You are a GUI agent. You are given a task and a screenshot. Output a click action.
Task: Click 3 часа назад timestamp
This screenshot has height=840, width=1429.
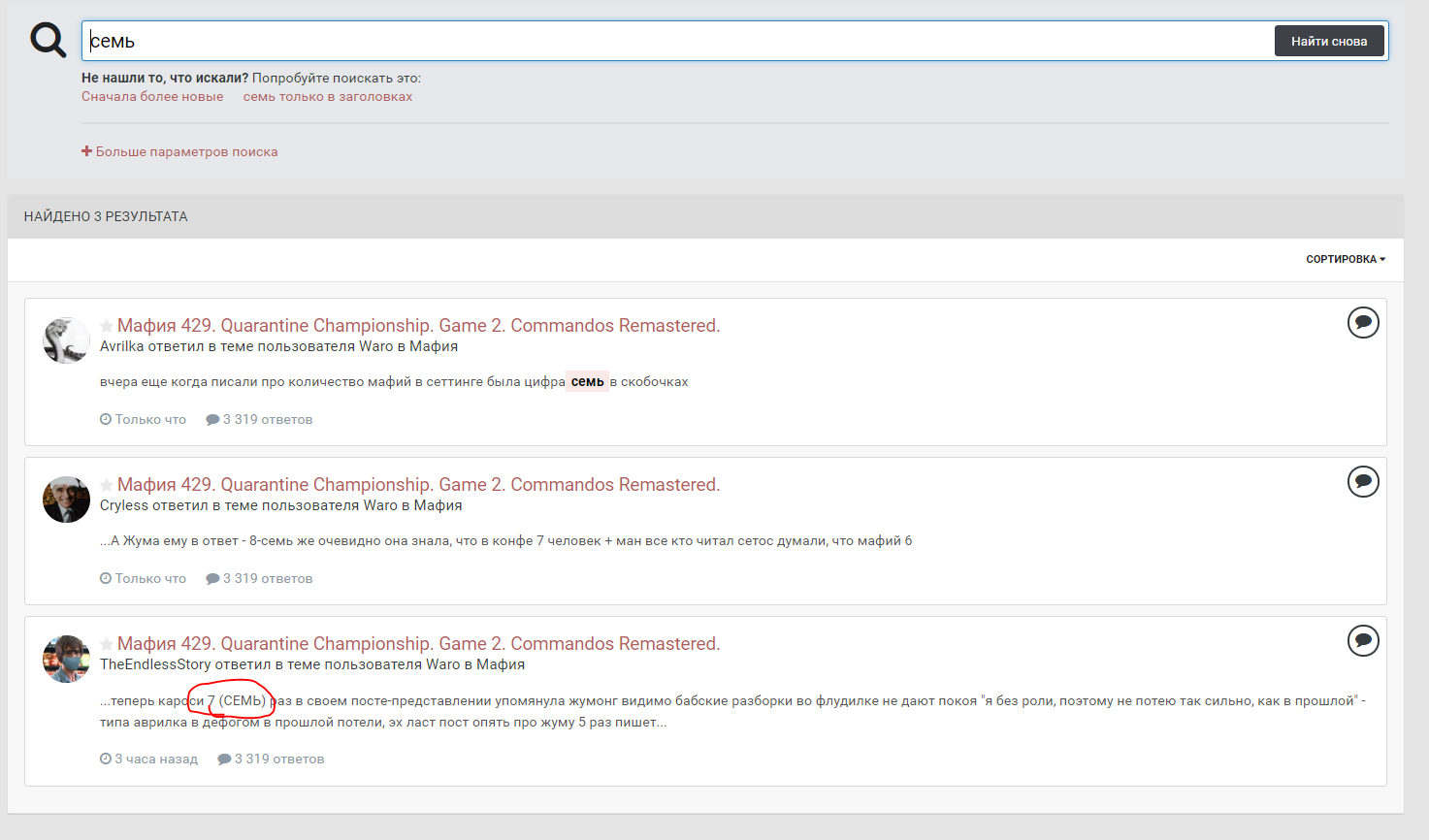(149, 759)
